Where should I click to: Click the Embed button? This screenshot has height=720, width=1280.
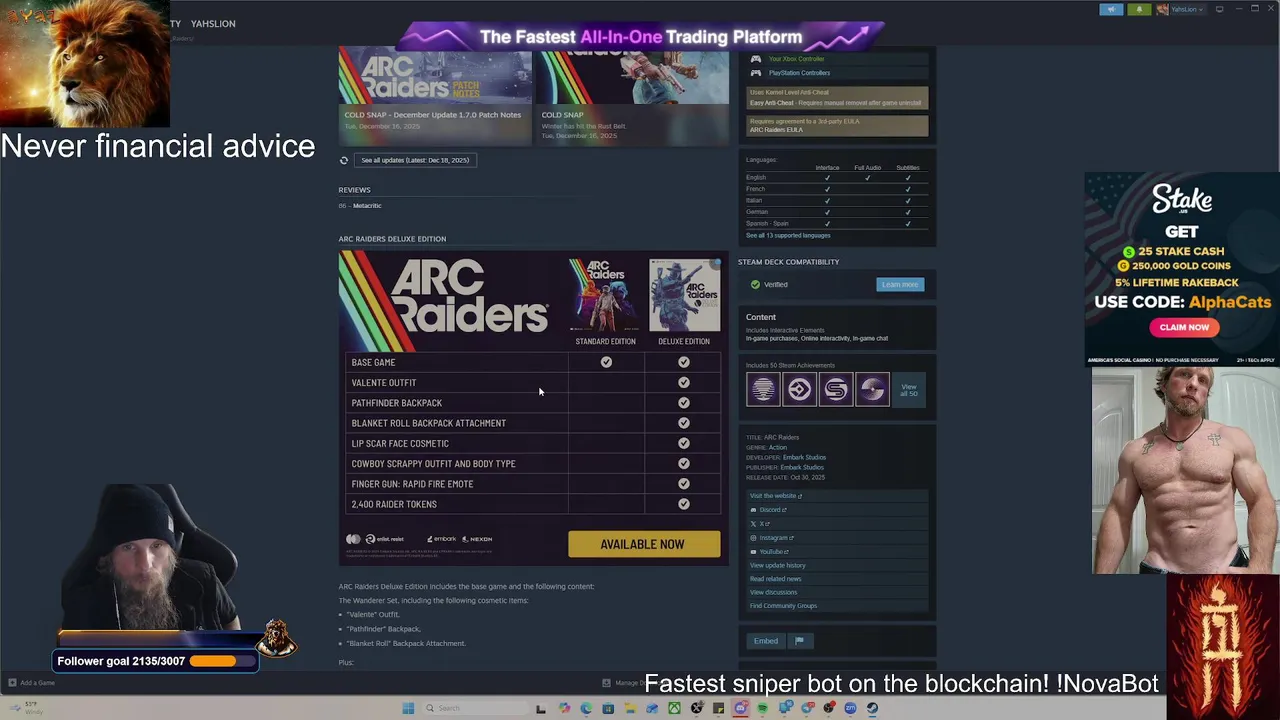[x=766, y=641]
